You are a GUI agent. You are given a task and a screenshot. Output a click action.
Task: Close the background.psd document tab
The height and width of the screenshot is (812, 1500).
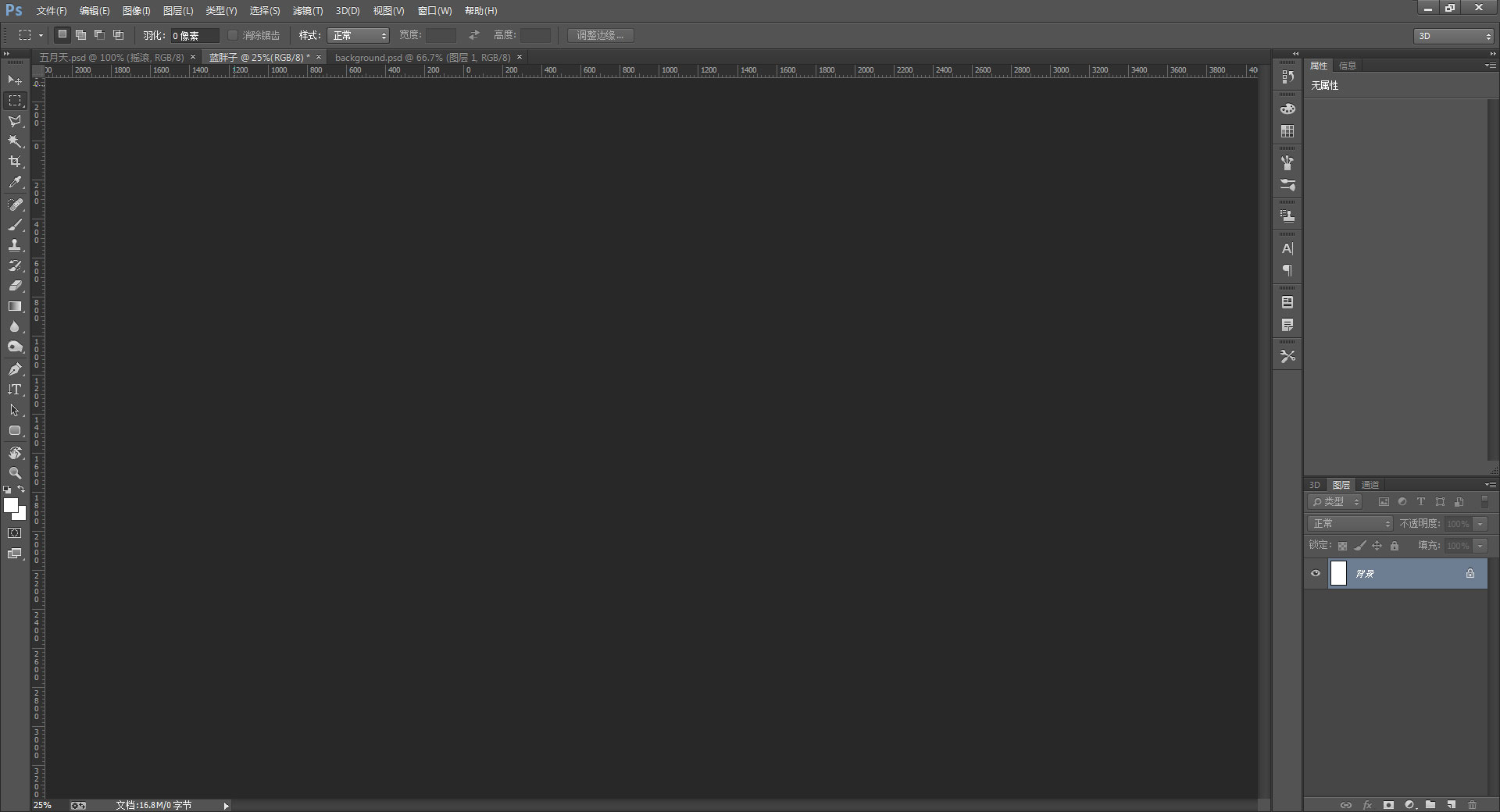tap(520, 57)
